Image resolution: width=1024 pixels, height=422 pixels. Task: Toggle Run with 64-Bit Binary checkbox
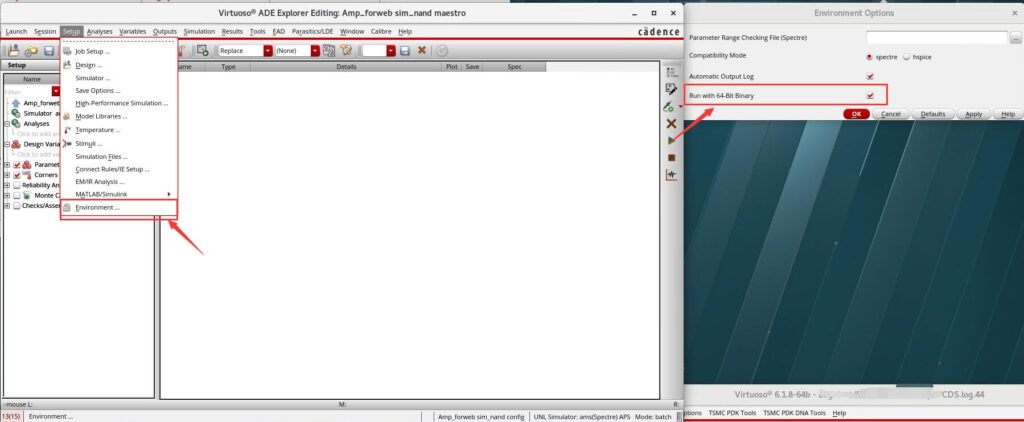870,96
